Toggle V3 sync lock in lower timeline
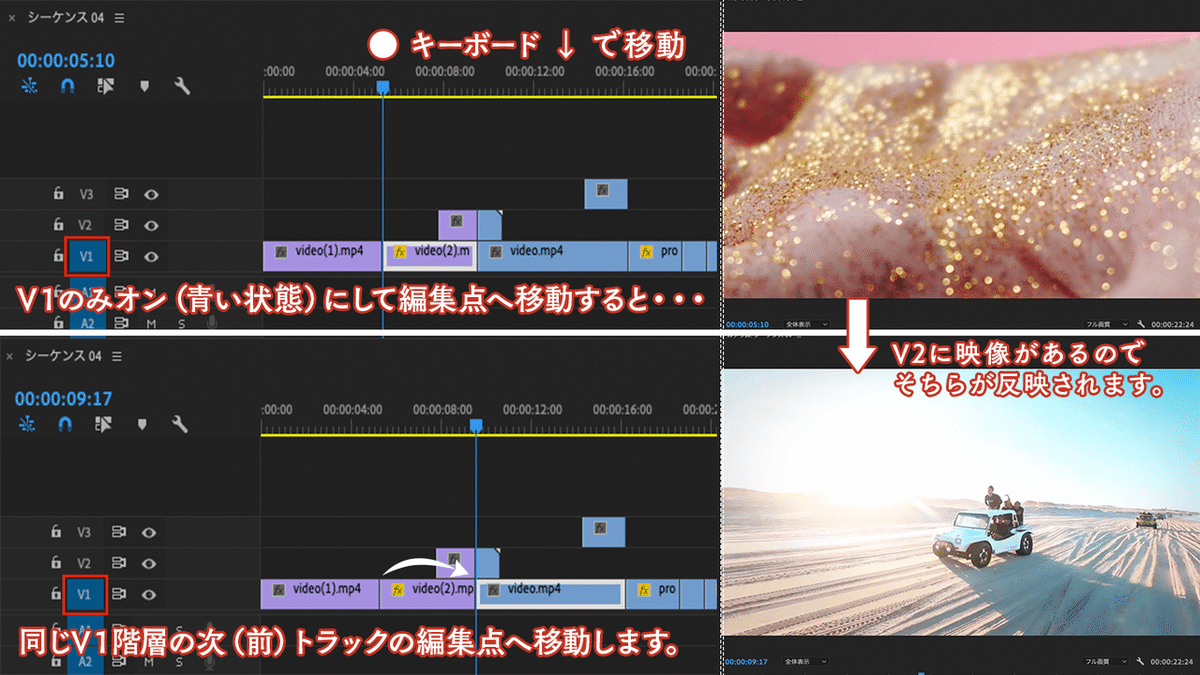Viewport: 1200px width, 675px height. [x=121, y=533]
